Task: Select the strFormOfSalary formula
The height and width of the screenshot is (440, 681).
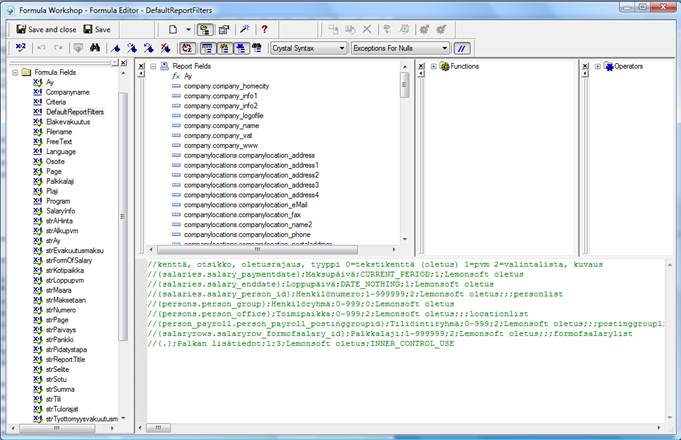Action: (x=69, y=261)
